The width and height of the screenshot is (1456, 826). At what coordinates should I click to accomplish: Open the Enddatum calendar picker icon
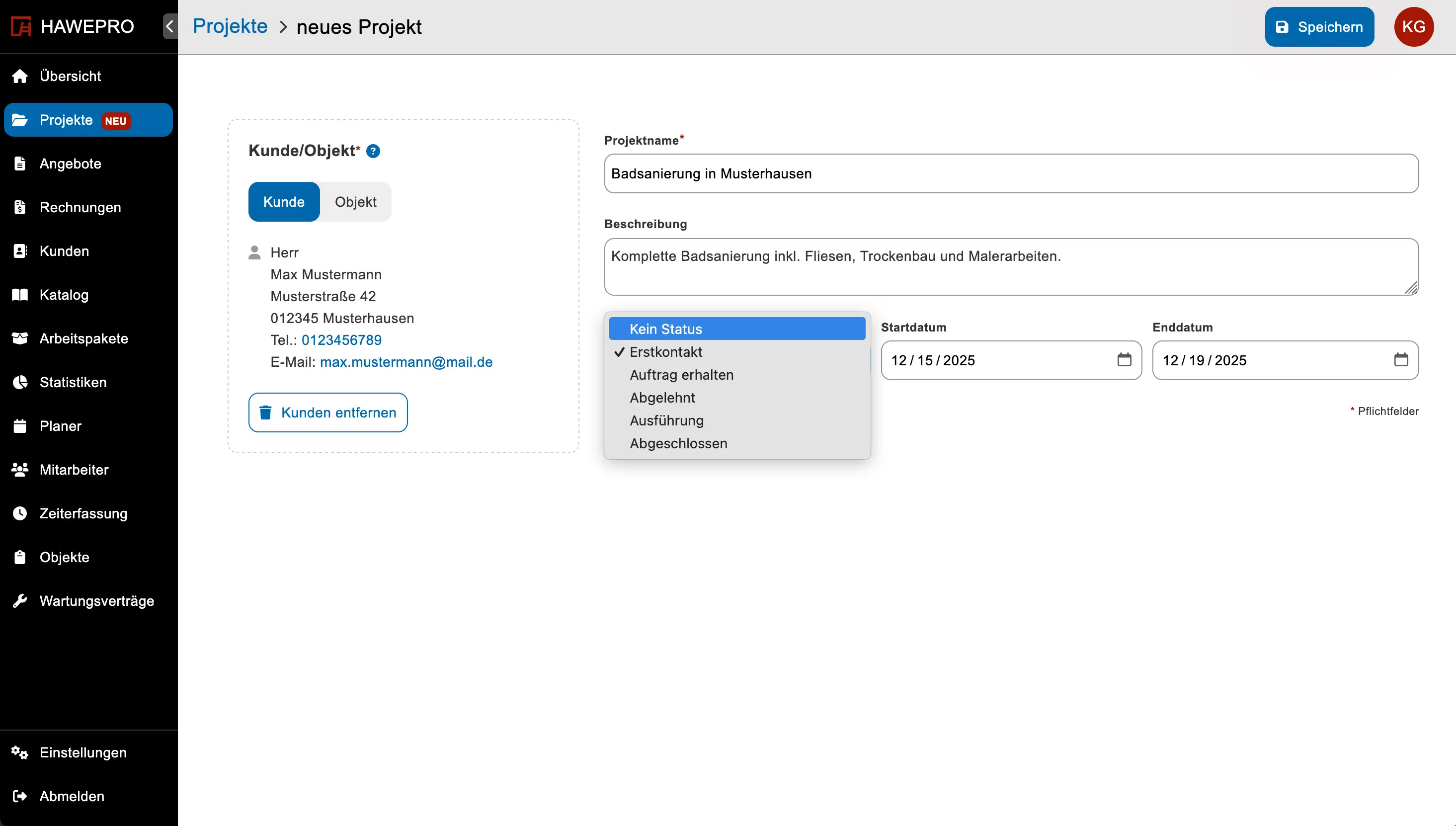(x=1400, y=360)
